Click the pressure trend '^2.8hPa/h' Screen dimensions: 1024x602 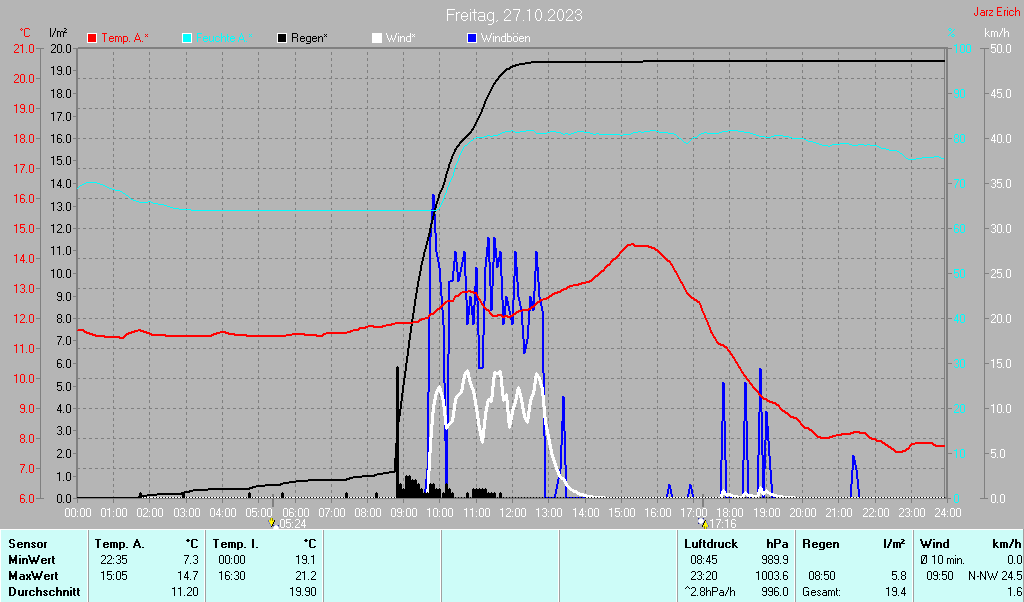[x=709, y=592]
